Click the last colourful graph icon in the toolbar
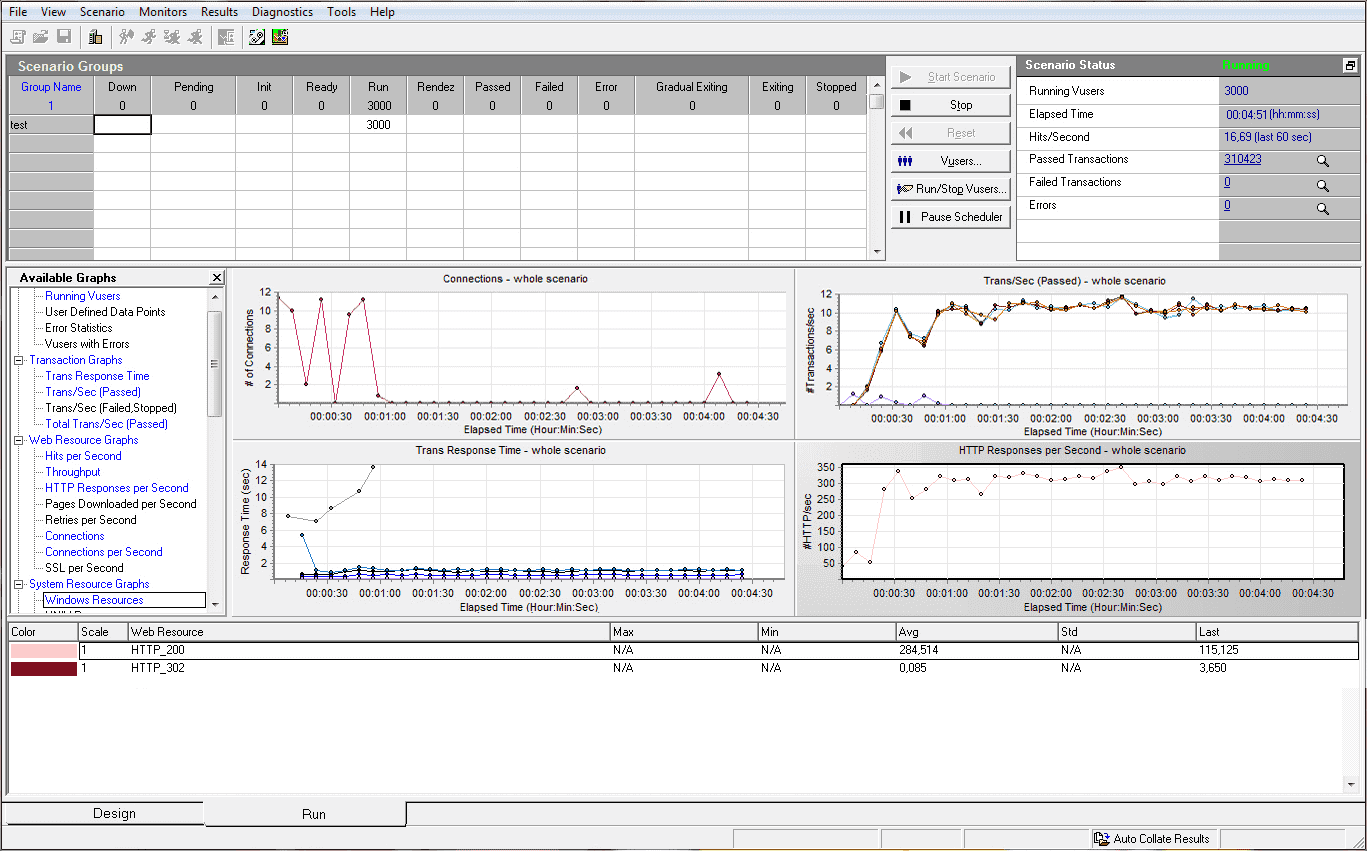Image resolution: width=1367 pixels, height=851 pixels. [280, 37]
